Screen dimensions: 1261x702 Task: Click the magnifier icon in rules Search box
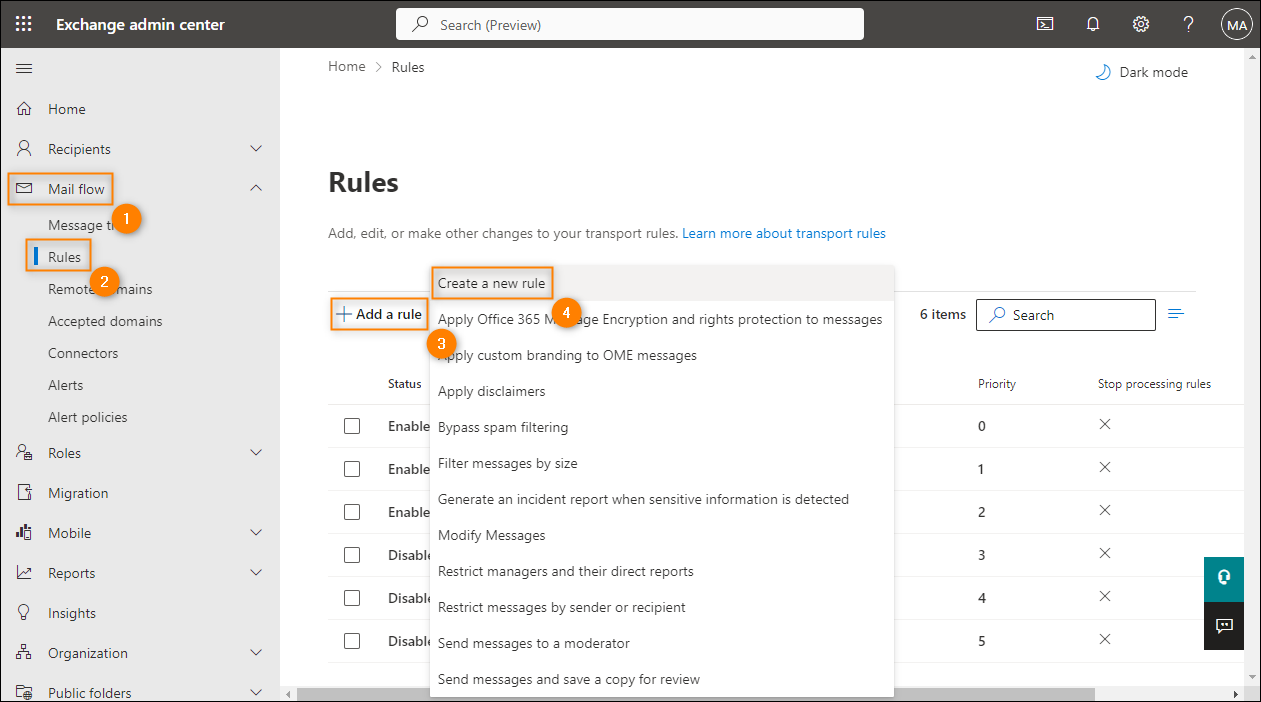coord(997,315)
